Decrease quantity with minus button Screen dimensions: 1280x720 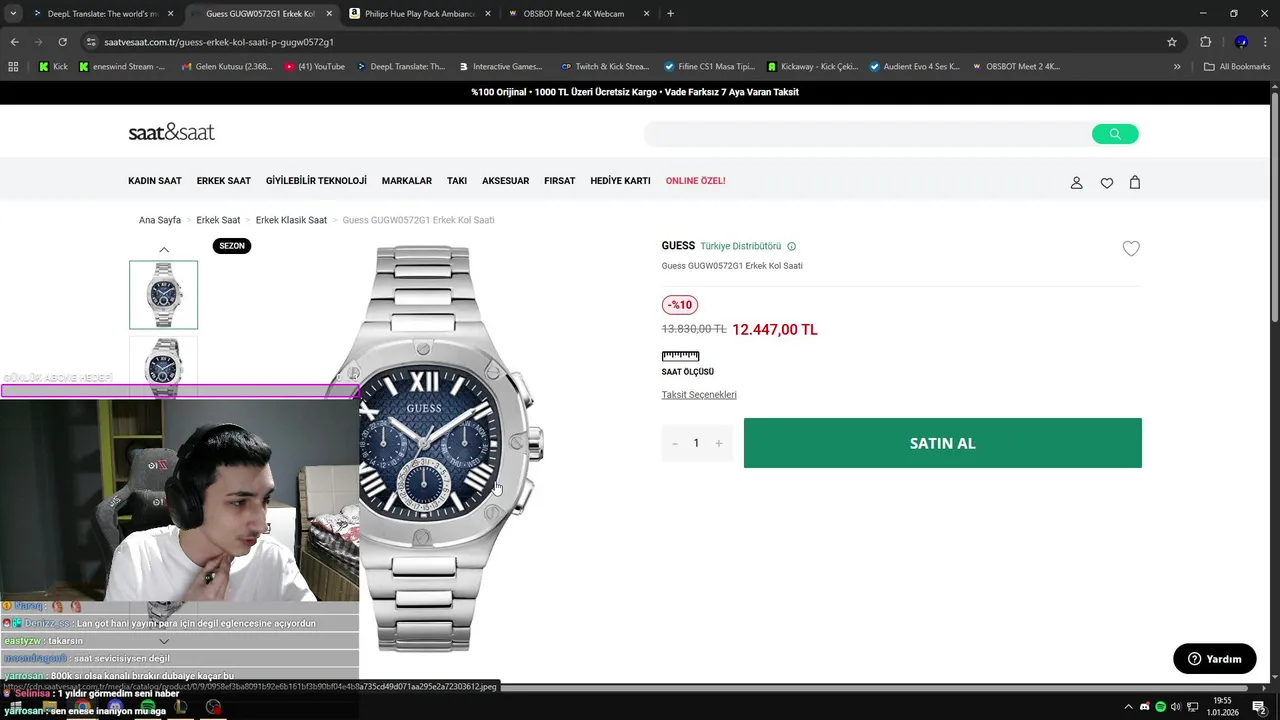click(675, 443)
